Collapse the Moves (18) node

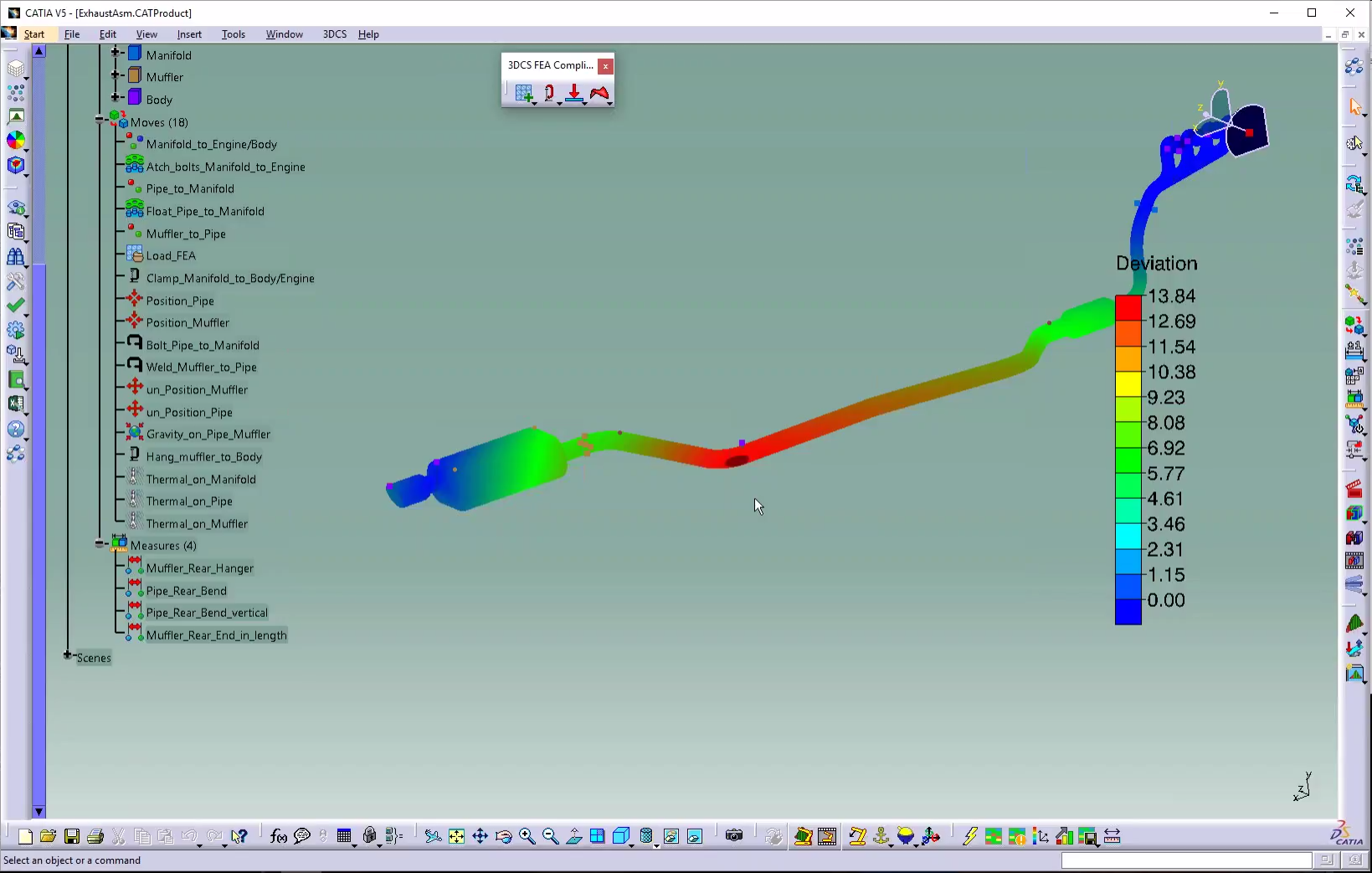(x=100, y=120)
